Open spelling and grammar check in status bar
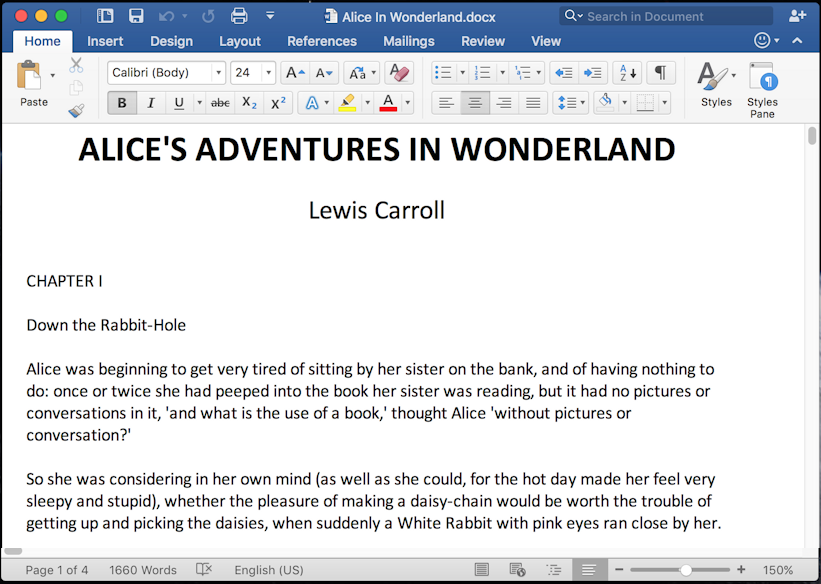Viewport: 821px width, 584px height. (x=204, y=569)
